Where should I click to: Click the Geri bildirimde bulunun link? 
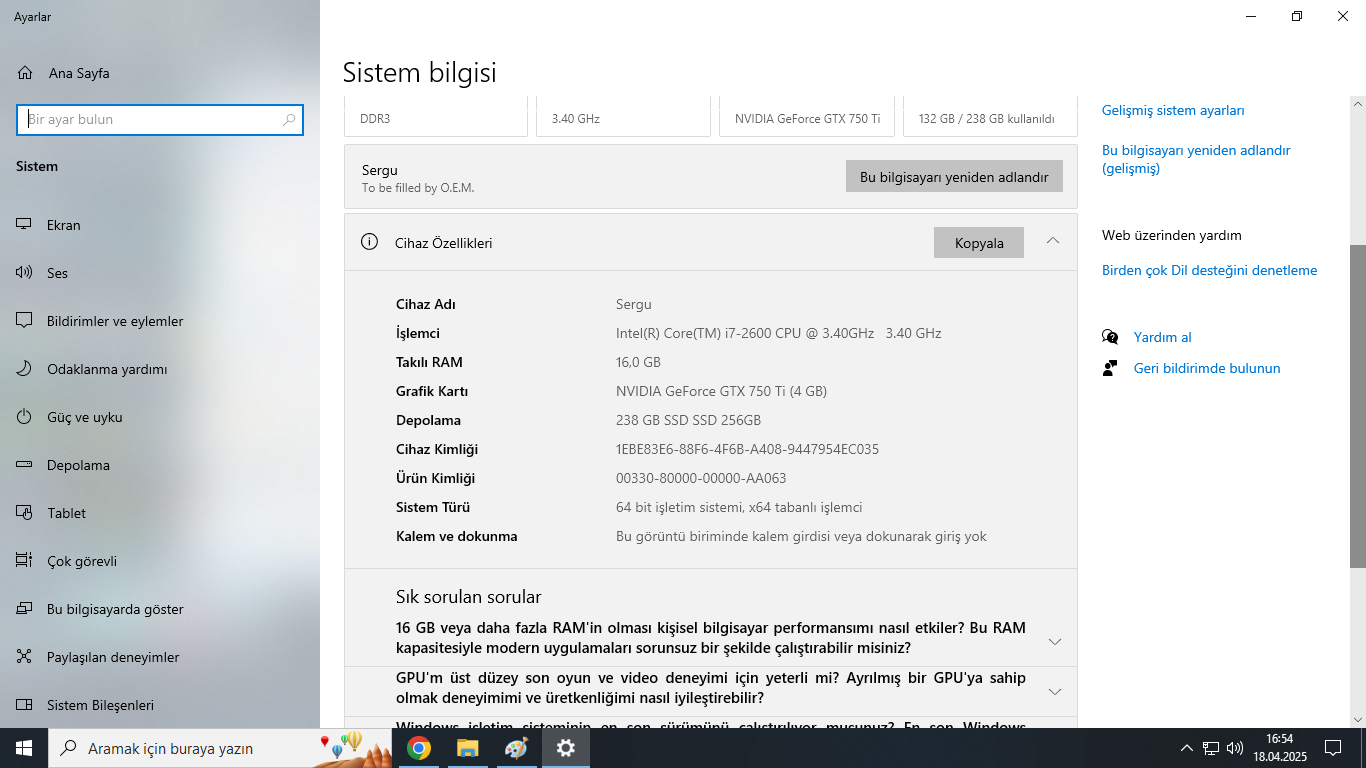(x=1207, y=368)
